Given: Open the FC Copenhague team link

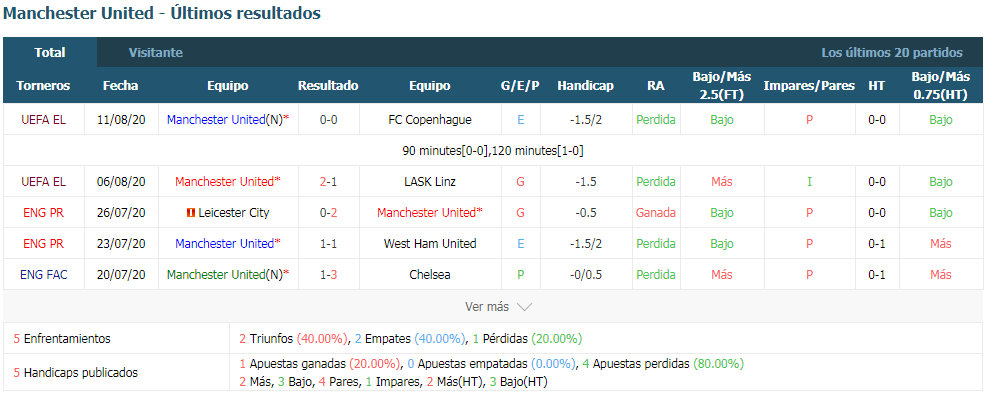Looking at the screenshot, I should pos(430,119).
